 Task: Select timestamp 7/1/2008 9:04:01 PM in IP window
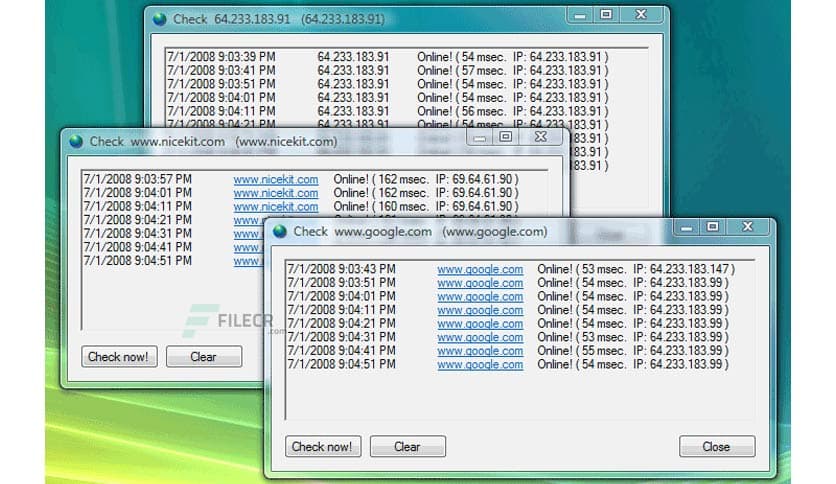221,98
